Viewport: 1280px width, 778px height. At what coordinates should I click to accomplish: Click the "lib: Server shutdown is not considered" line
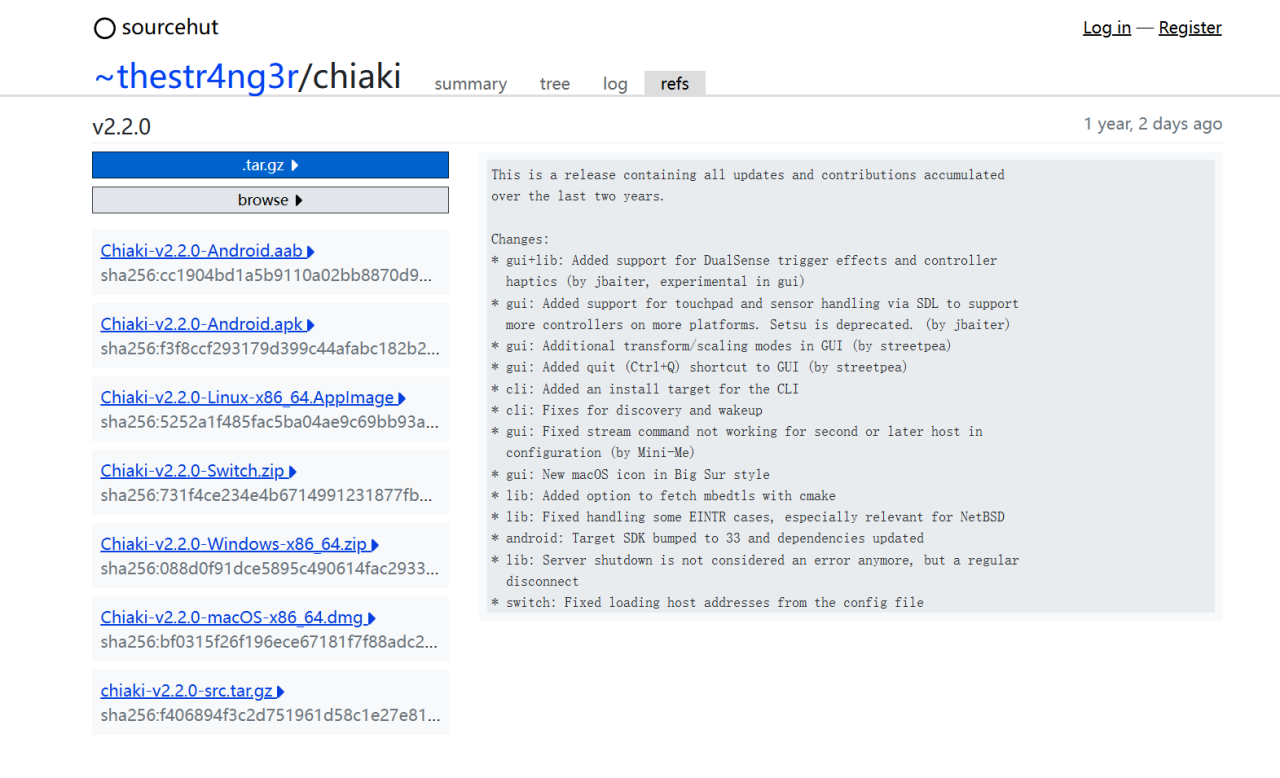[755, 560]
